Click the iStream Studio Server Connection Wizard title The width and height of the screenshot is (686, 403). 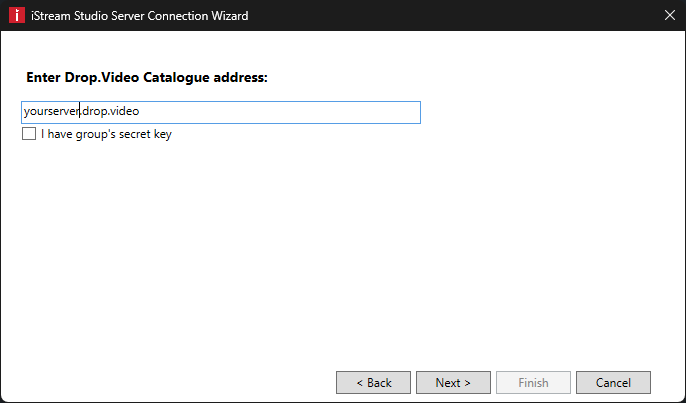coord(140,16)
